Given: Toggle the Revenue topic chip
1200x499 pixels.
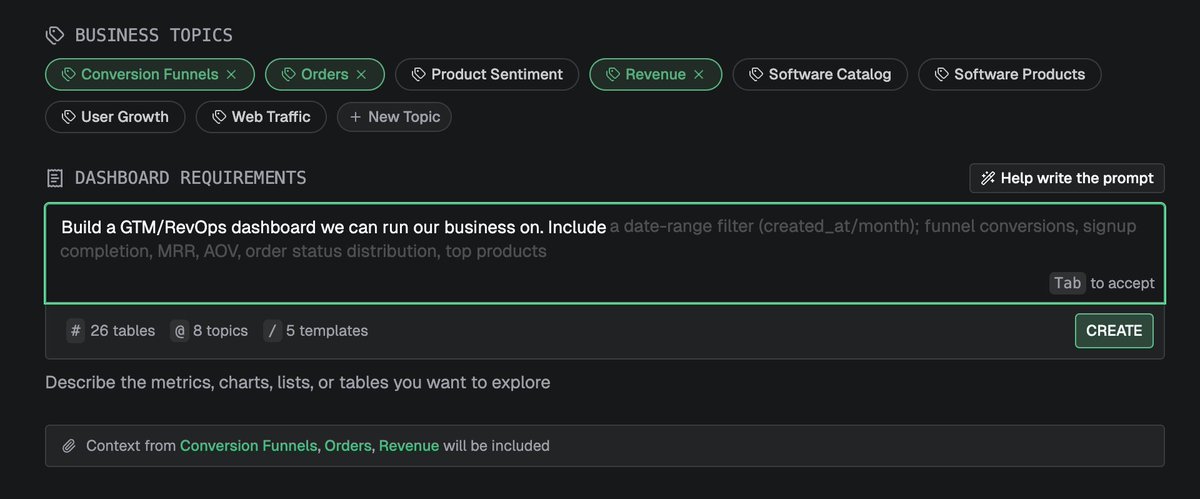Looking at the screenshot, I should 656,74.
